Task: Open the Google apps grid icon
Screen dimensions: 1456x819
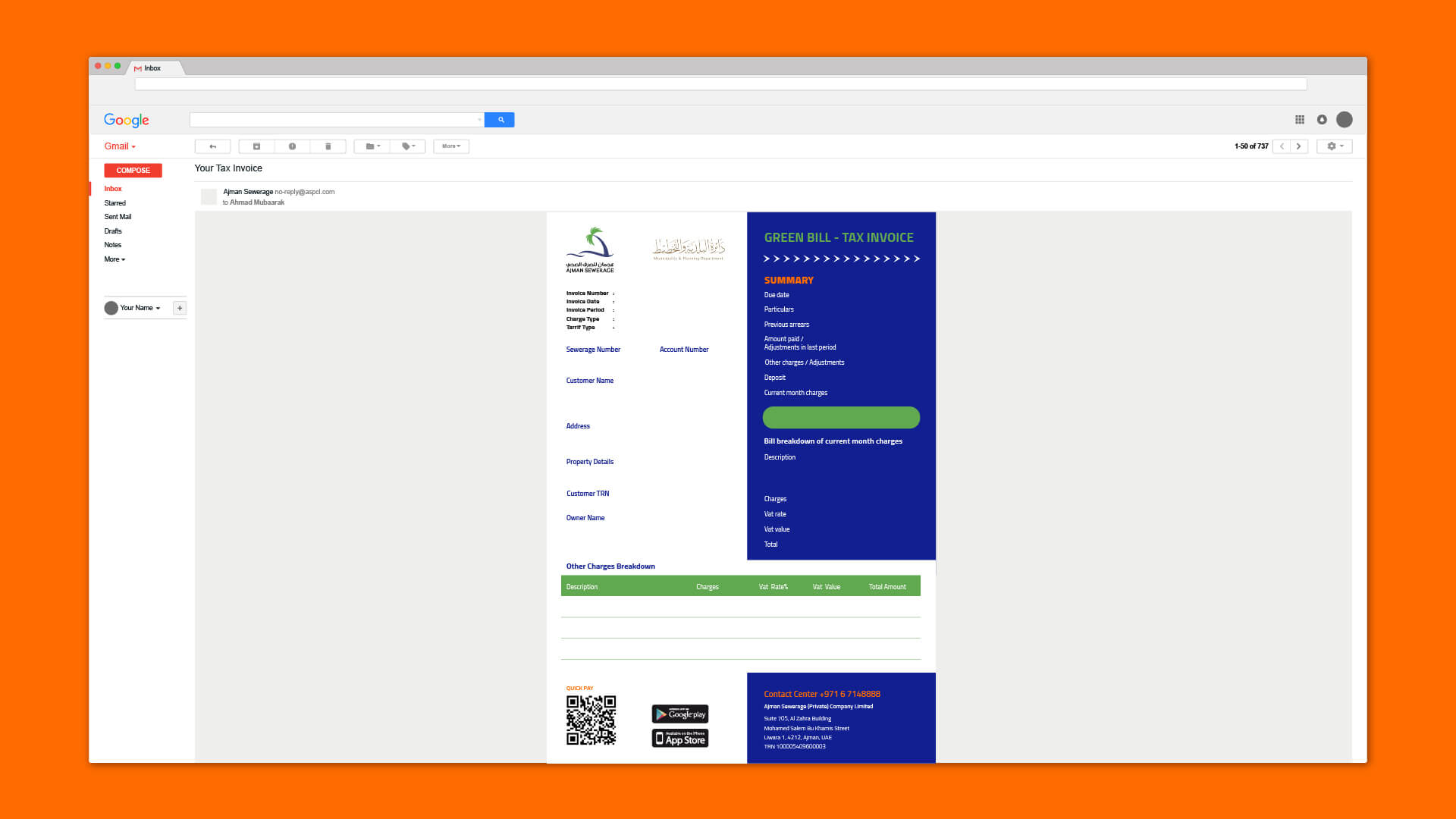Action: point(1300,120)
